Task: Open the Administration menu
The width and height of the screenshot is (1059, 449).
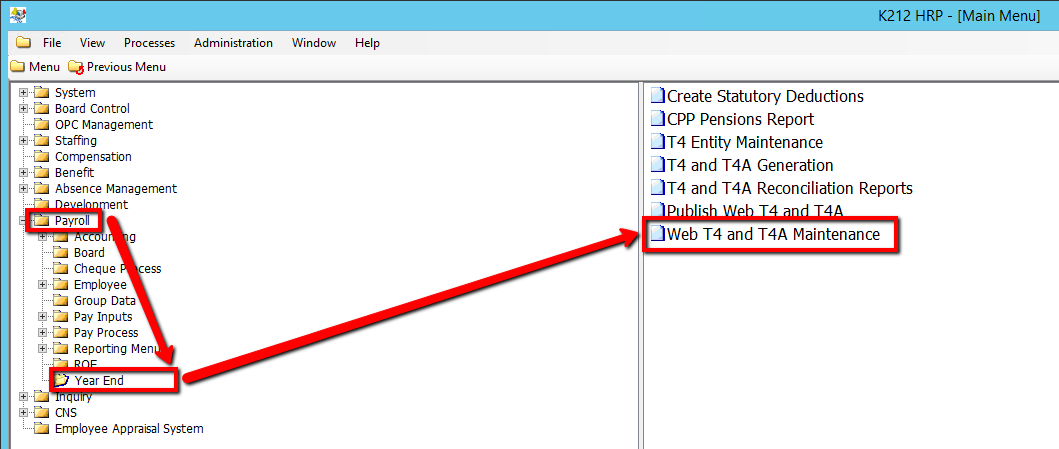Action: [x=233, y=43]
